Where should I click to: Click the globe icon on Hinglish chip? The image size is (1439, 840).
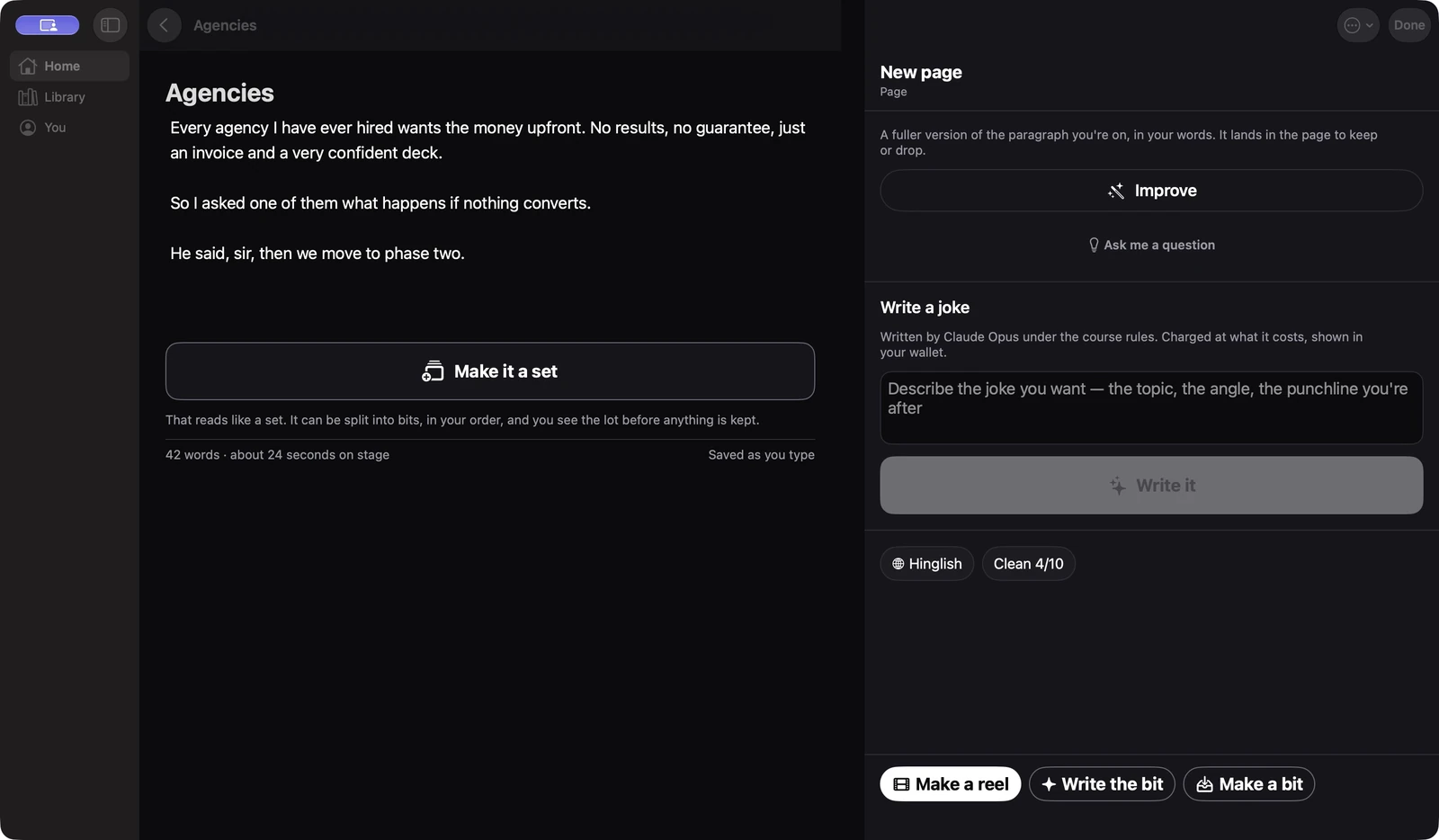coord(898,564)
